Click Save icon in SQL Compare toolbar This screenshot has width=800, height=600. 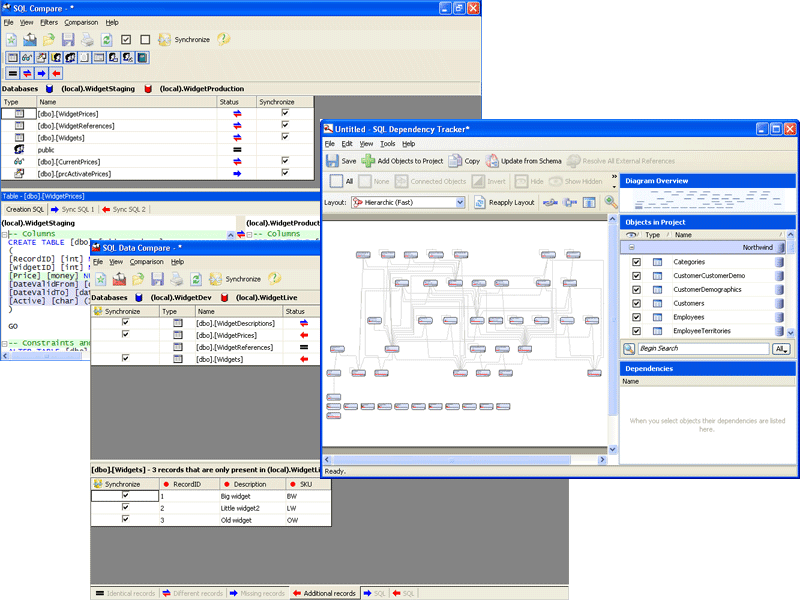pyautogui.click(x=68, y=39)
